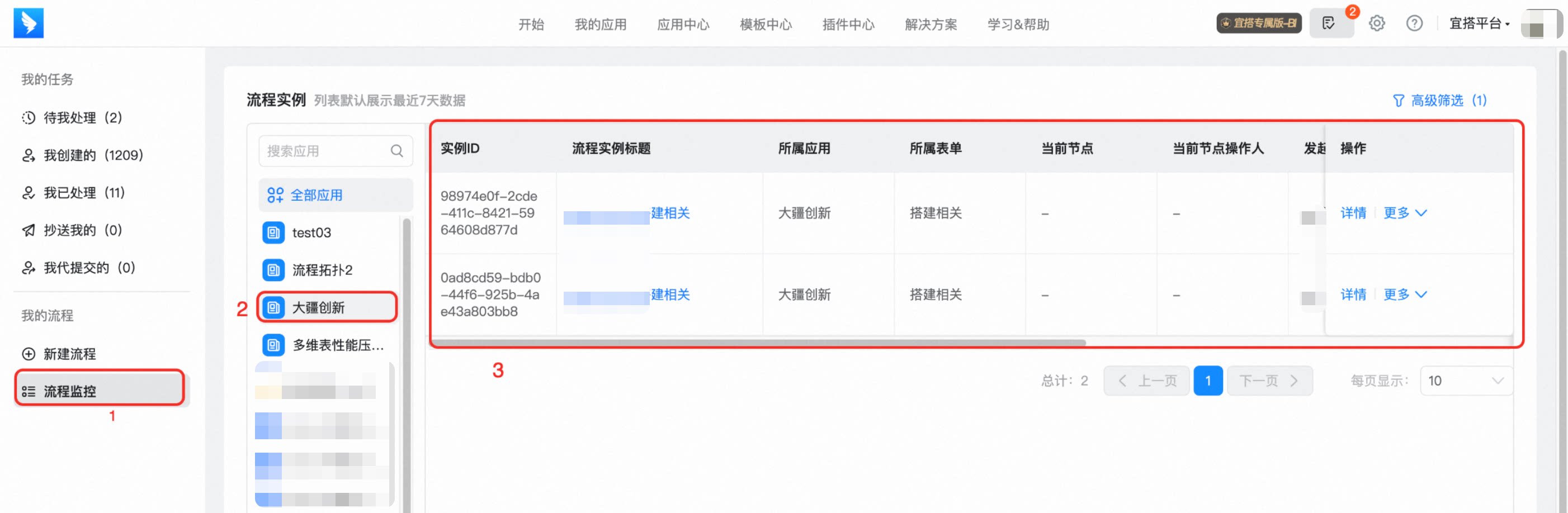Viewport: 1568px width, 513px height.
Task: Click the 高级筛选 filter icon
Action: tap(1398, 101)
